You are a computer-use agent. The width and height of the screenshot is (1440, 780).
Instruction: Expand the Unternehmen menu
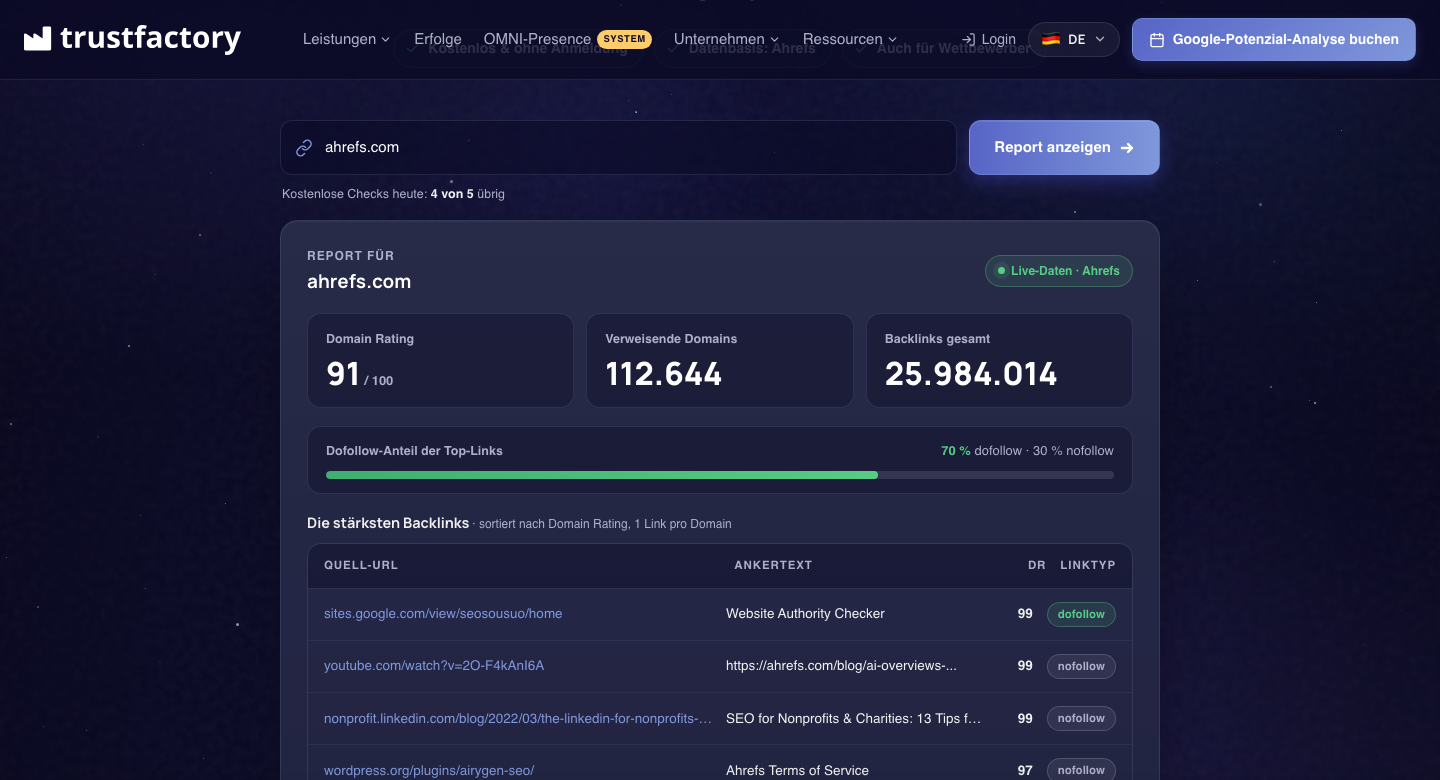point(726,39)
